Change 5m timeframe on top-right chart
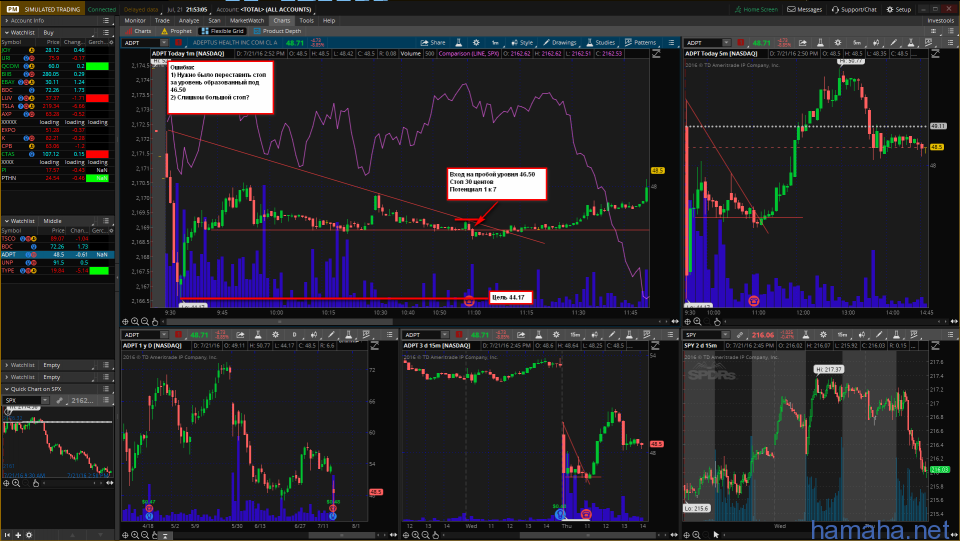This screenshot has height=541, width=960. pyautogui.click(x=857, y=43)
